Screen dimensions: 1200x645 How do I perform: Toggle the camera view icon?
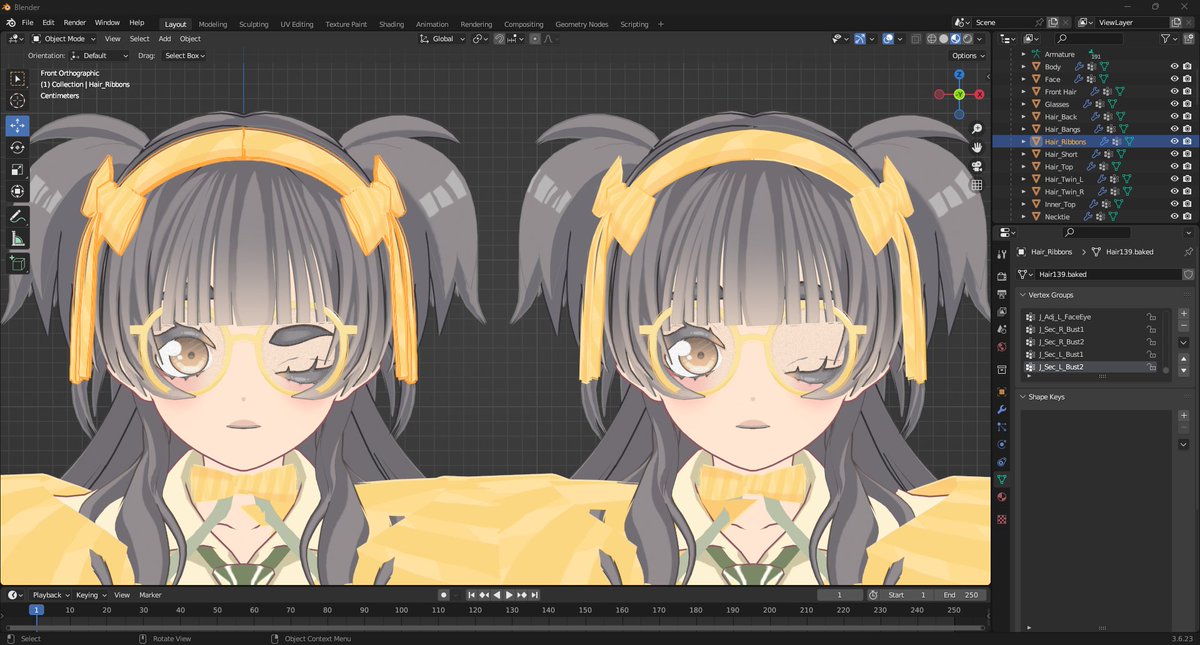point(976,167)
